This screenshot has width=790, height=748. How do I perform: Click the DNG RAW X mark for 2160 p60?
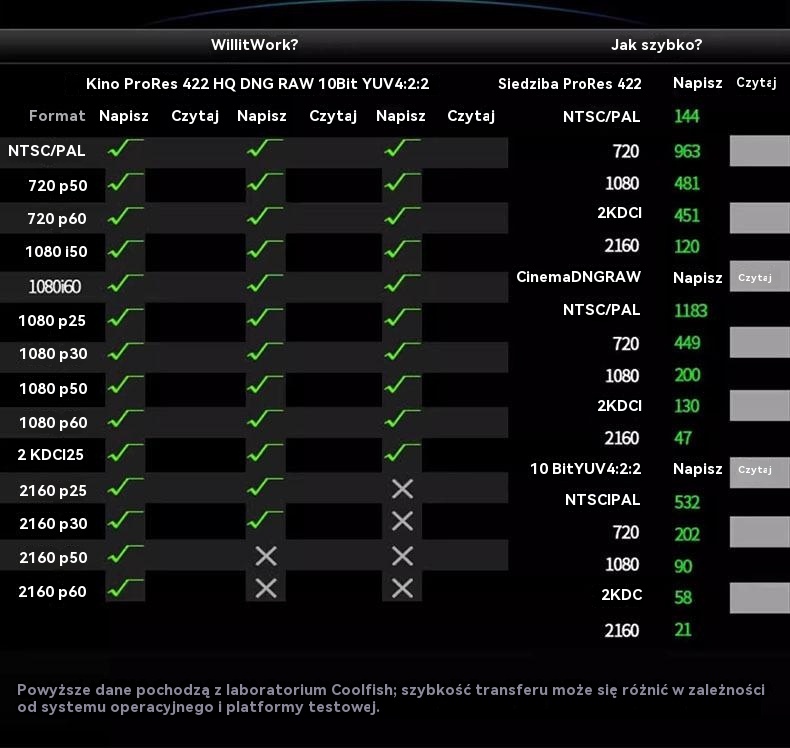(265, 589)
